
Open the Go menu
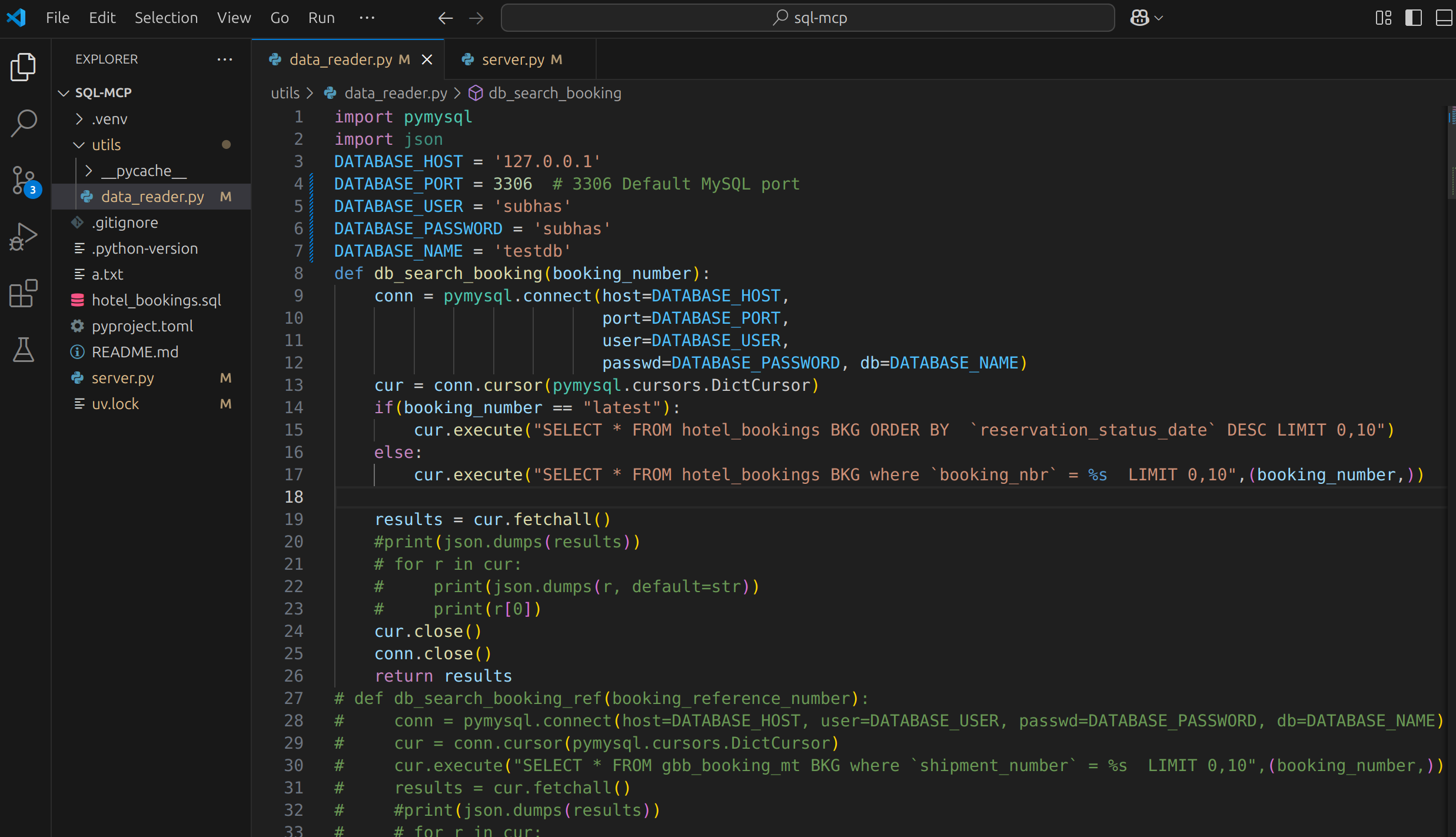pos(280,18)
